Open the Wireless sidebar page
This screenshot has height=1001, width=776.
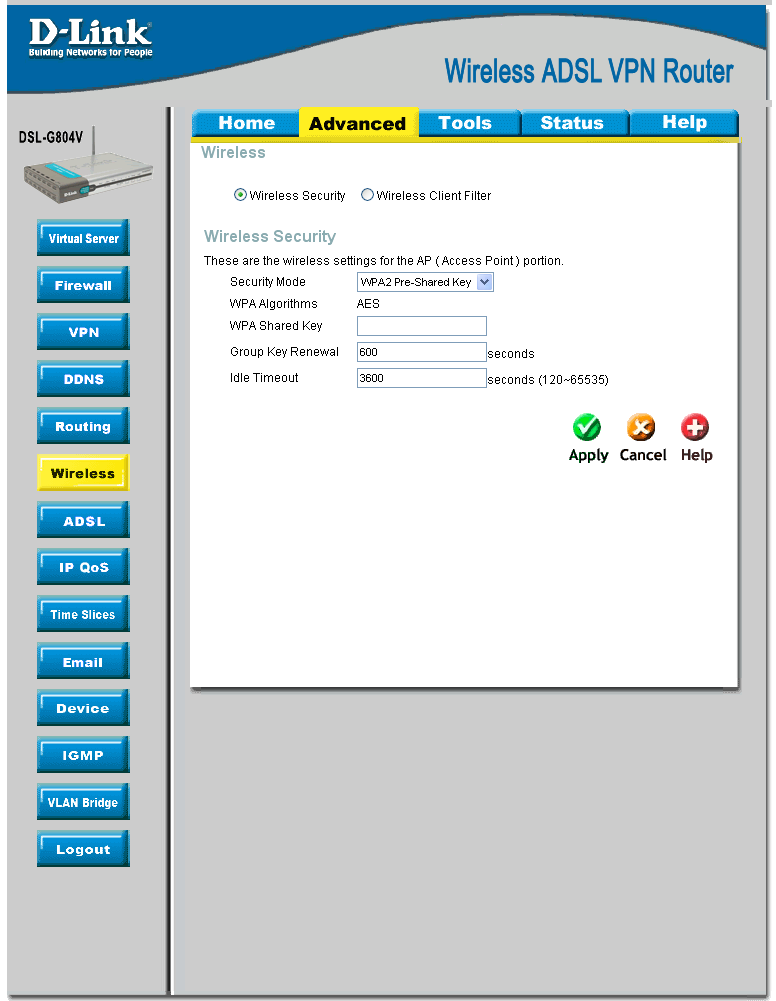[84, 473]
